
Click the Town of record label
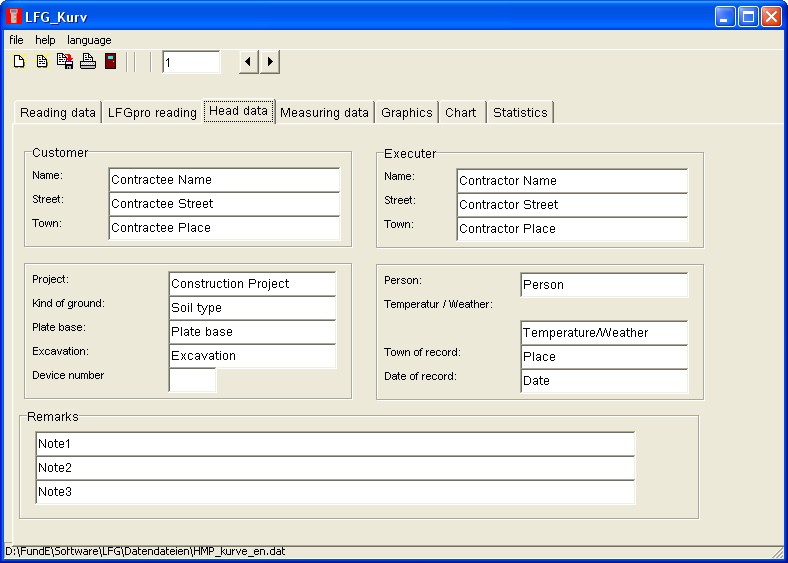(422, 352)
